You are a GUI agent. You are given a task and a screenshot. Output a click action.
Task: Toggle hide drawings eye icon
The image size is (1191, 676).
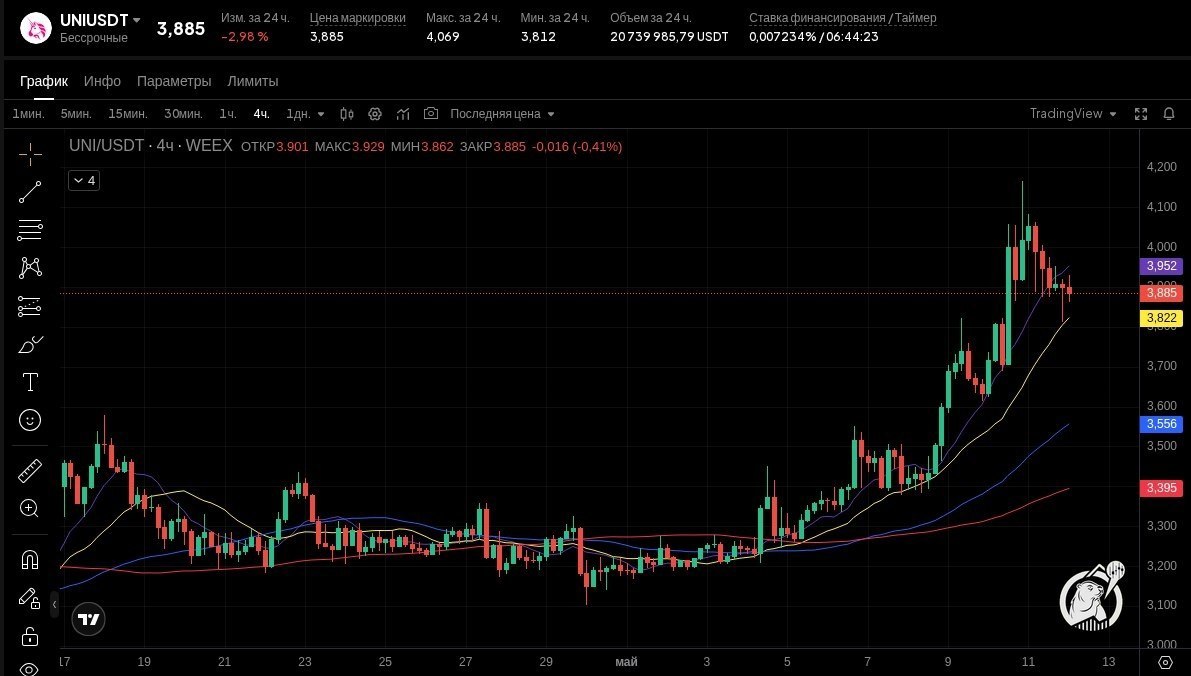coord(30,668)
